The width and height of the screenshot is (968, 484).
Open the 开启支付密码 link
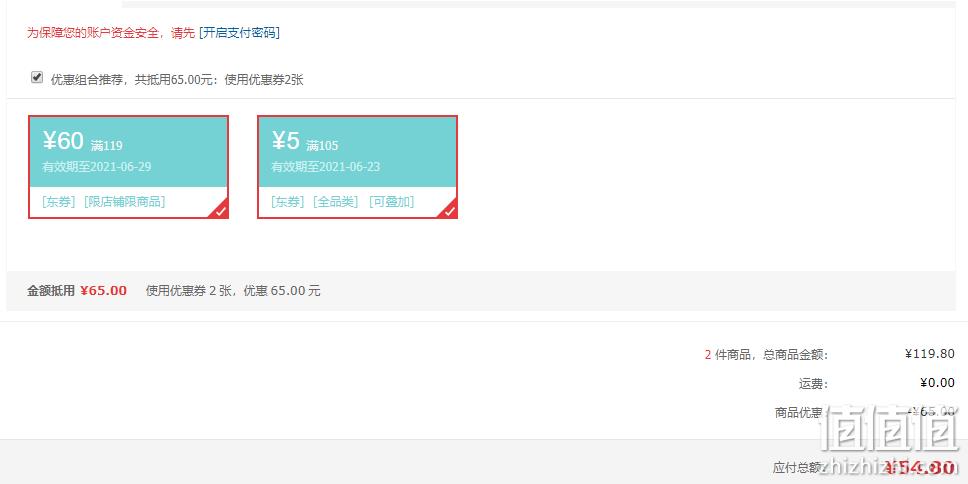[239, 33]
